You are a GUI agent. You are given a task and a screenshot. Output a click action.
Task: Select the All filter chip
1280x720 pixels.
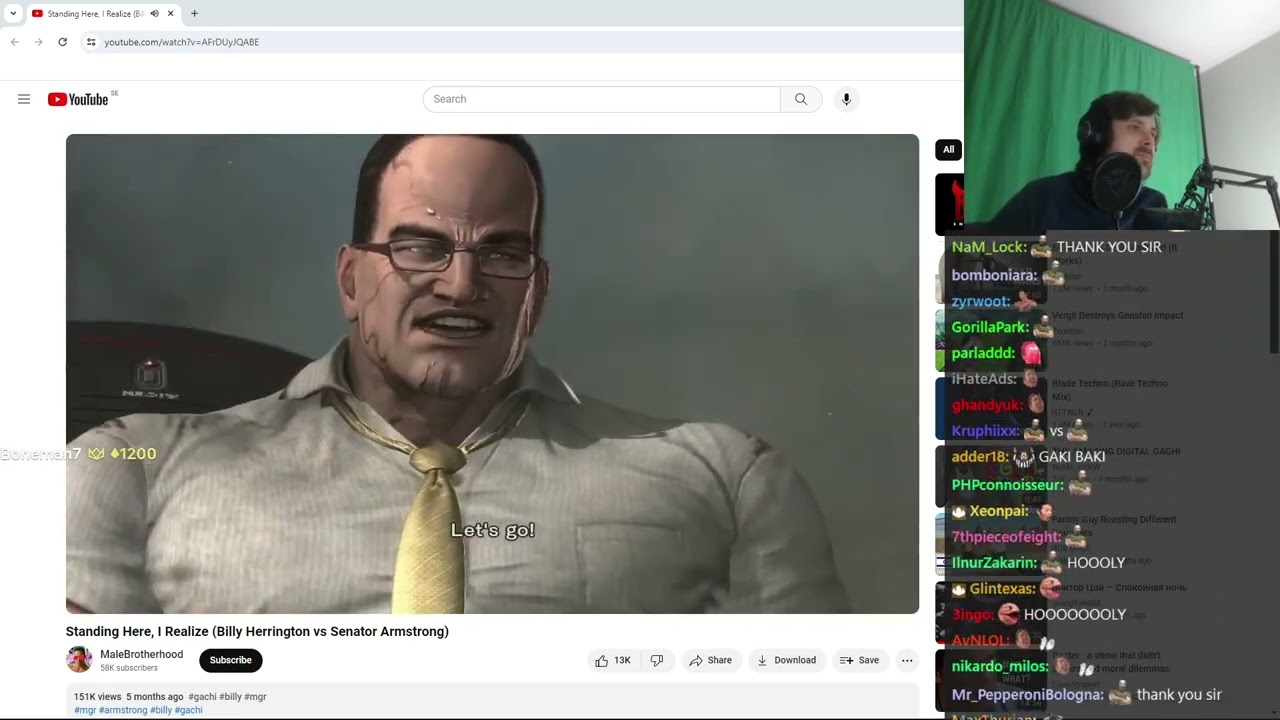point(948,150)
